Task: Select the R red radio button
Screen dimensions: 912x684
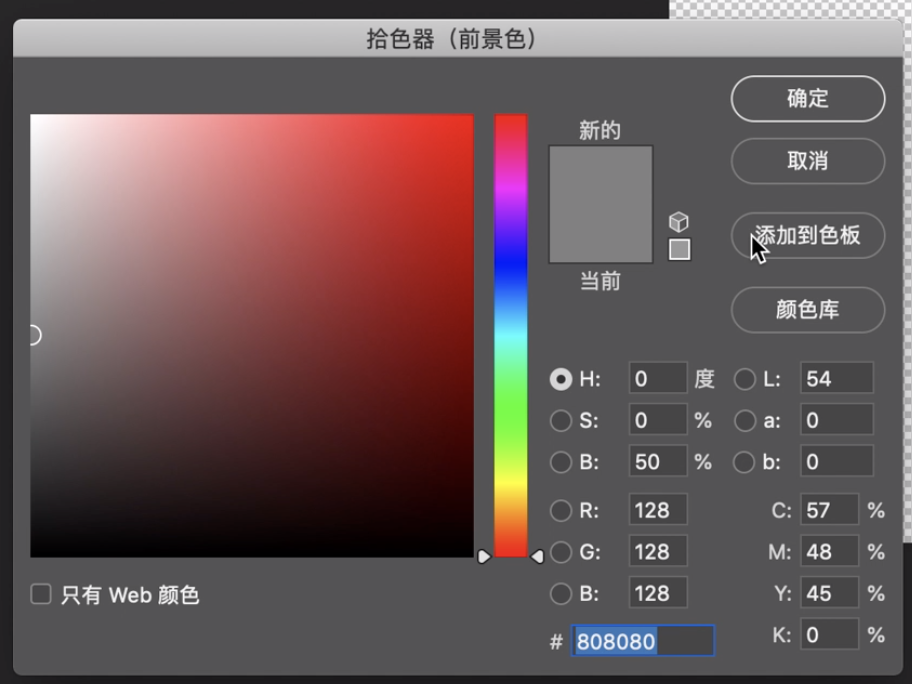Action: pos(561,511)
